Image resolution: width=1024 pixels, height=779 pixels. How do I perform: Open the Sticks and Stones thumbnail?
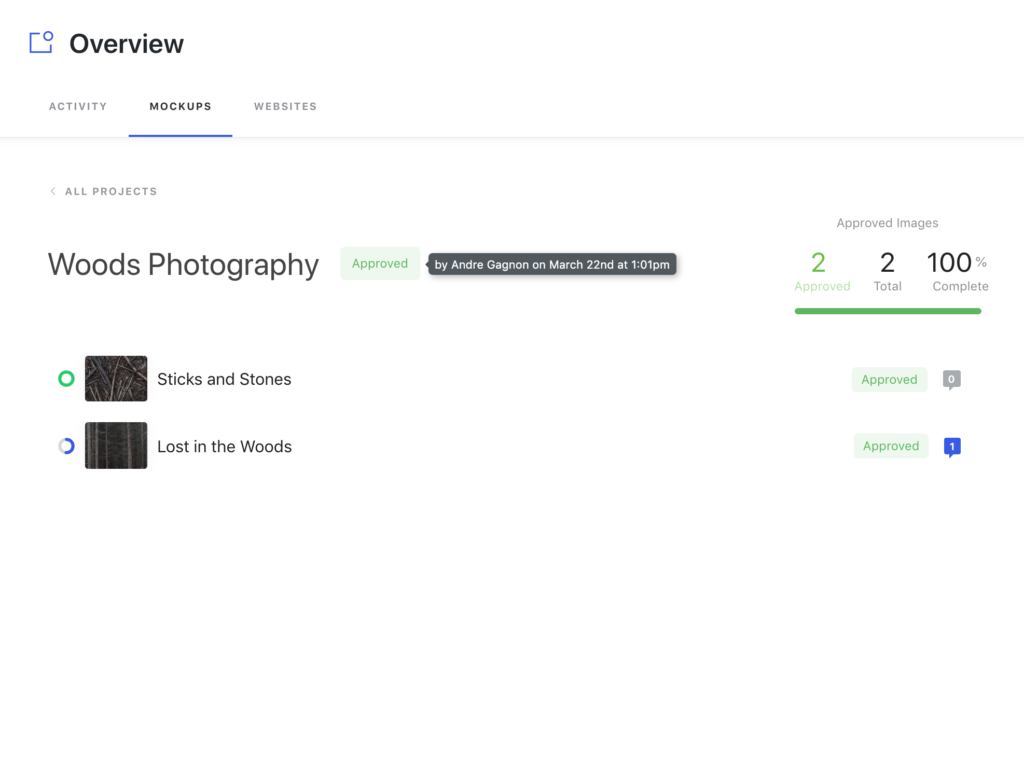(116, 379)
